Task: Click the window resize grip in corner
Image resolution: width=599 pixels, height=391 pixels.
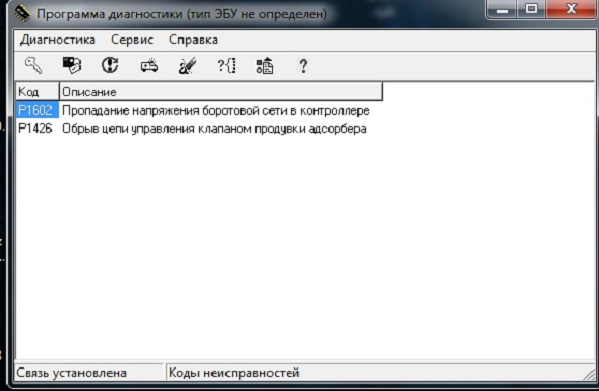Action: coord(589,375)
